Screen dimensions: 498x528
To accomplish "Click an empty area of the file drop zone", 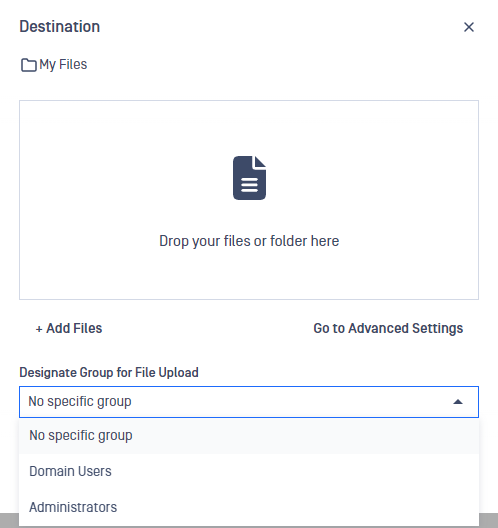I will click(x=101, y=152).
